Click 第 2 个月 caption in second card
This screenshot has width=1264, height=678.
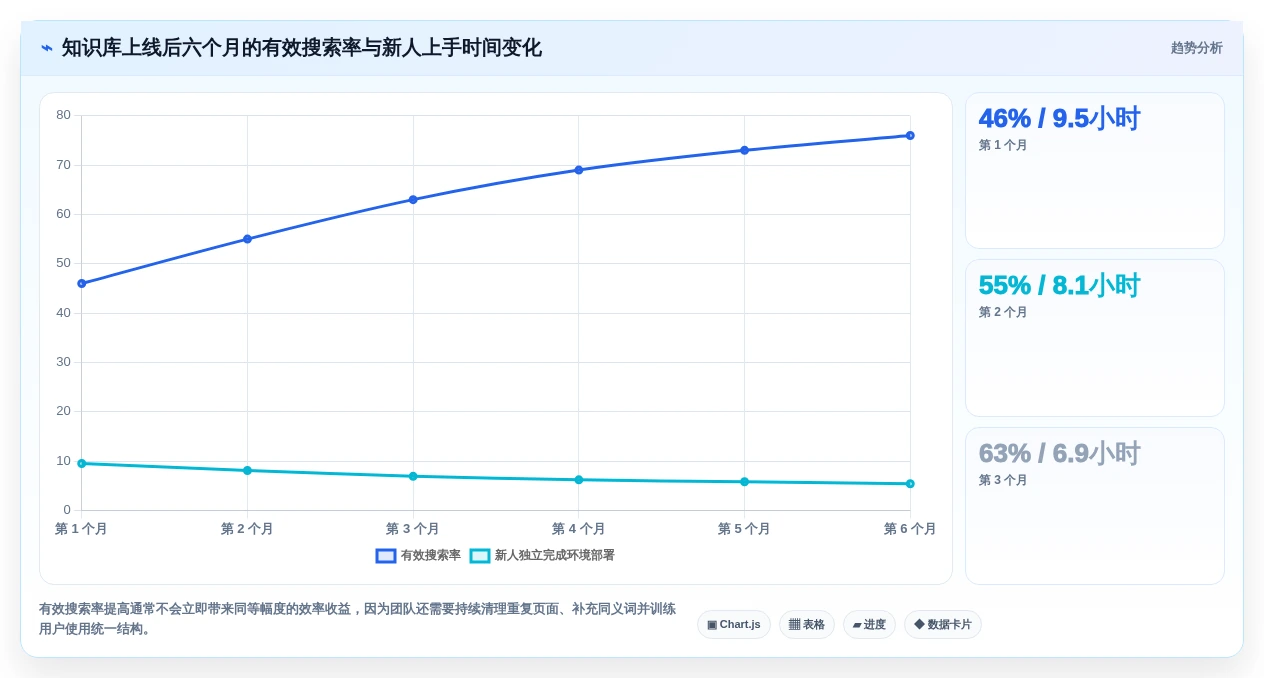click(x=1003, y=312)
